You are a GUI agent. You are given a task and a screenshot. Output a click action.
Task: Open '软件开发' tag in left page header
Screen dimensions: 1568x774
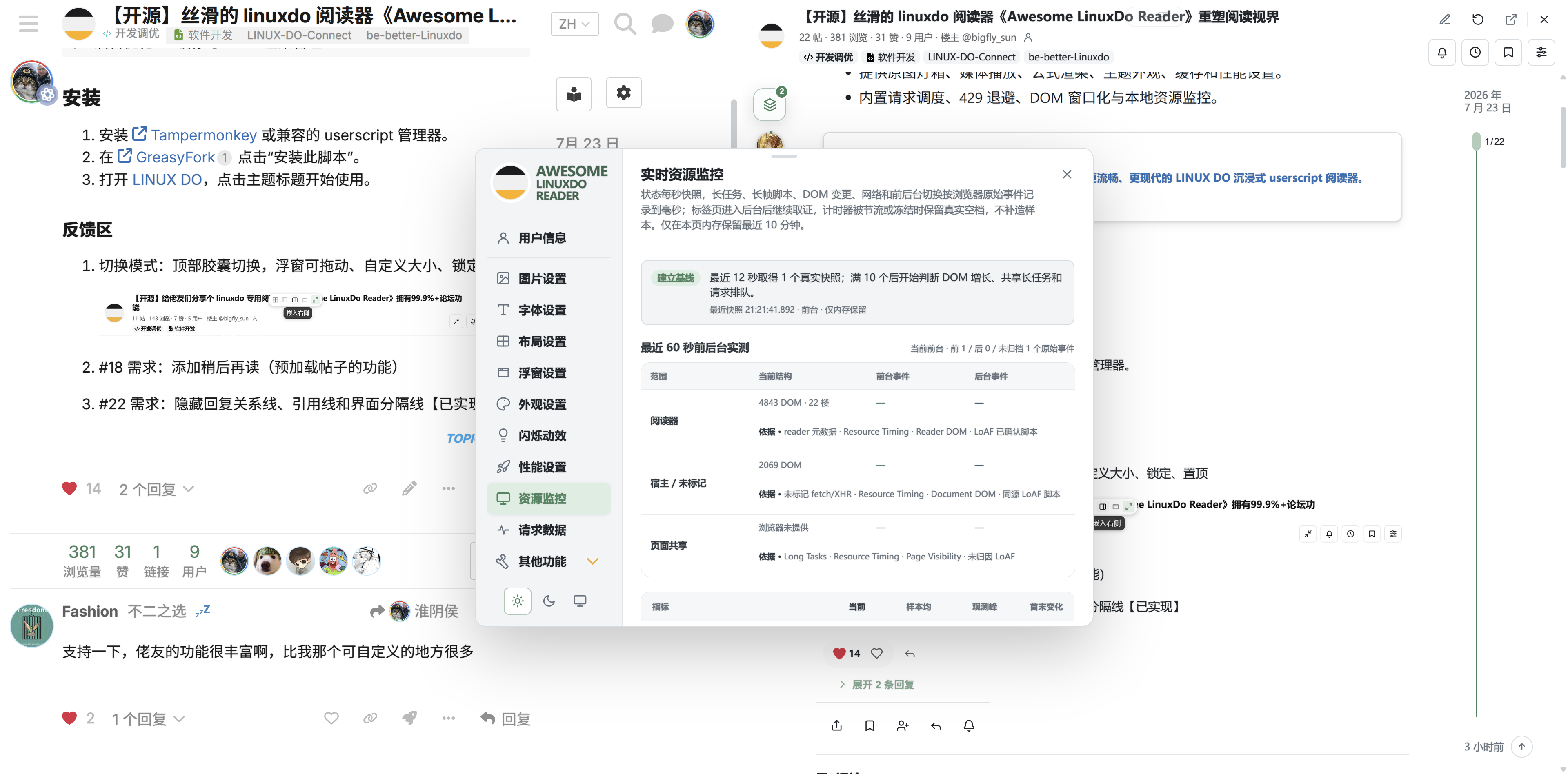click(x=203, y=35)
